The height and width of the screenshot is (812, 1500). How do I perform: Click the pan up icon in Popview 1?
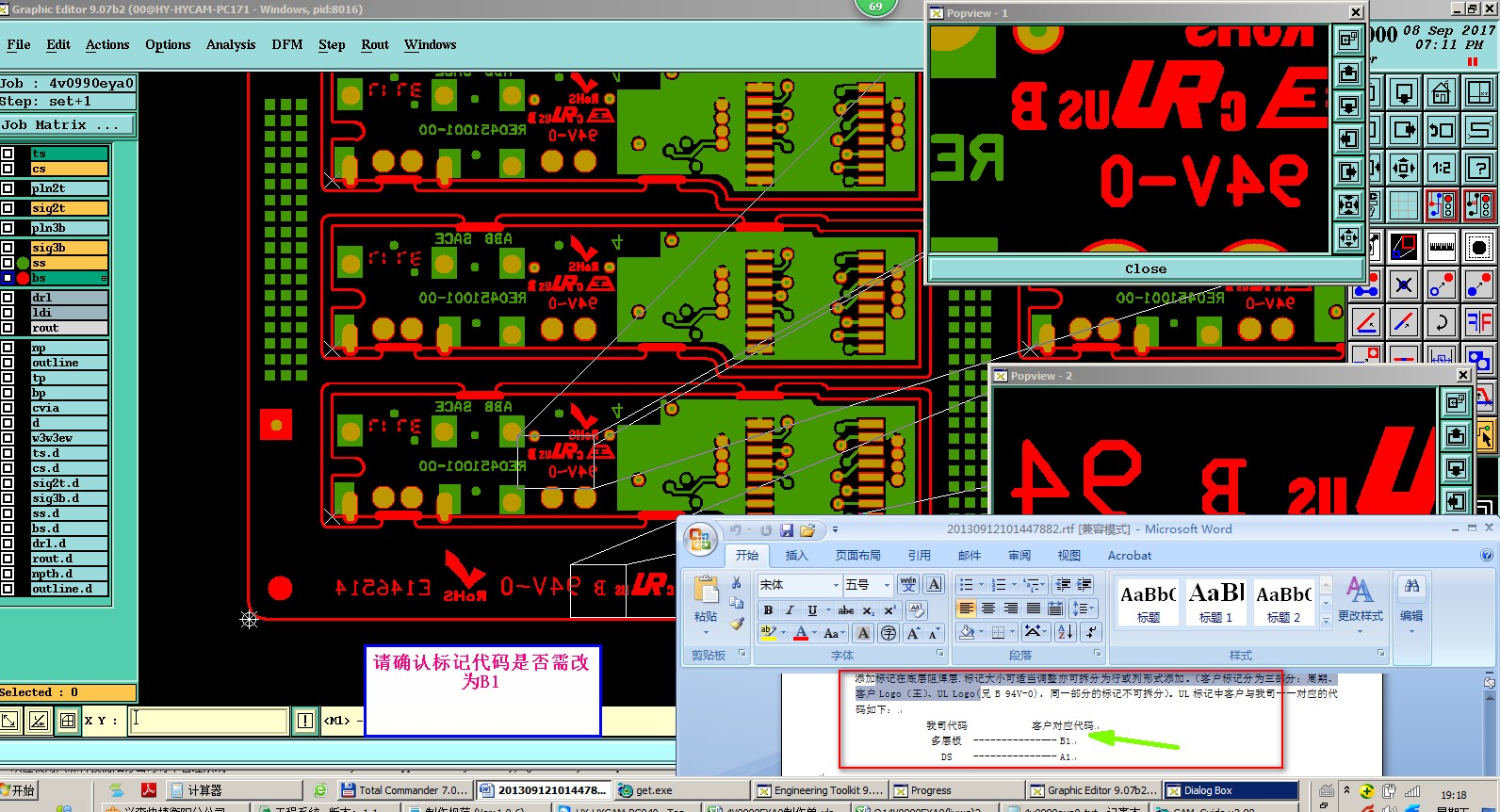(1348, 73)
